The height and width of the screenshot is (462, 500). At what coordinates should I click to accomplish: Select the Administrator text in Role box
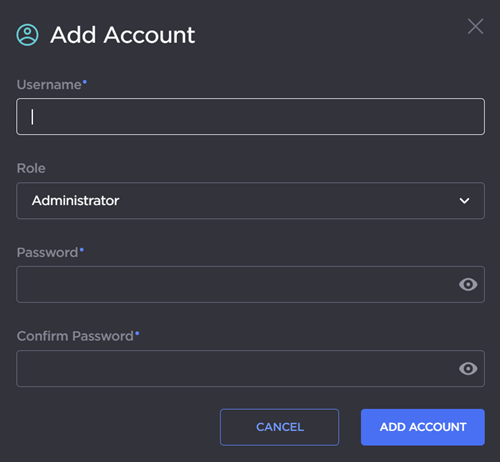(x=75, y=201)
